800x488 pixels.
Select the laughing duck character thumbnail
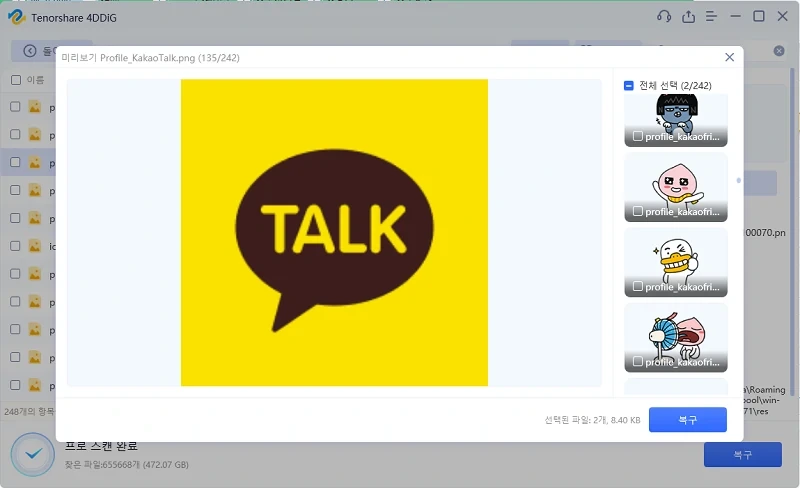pos(676,262)
